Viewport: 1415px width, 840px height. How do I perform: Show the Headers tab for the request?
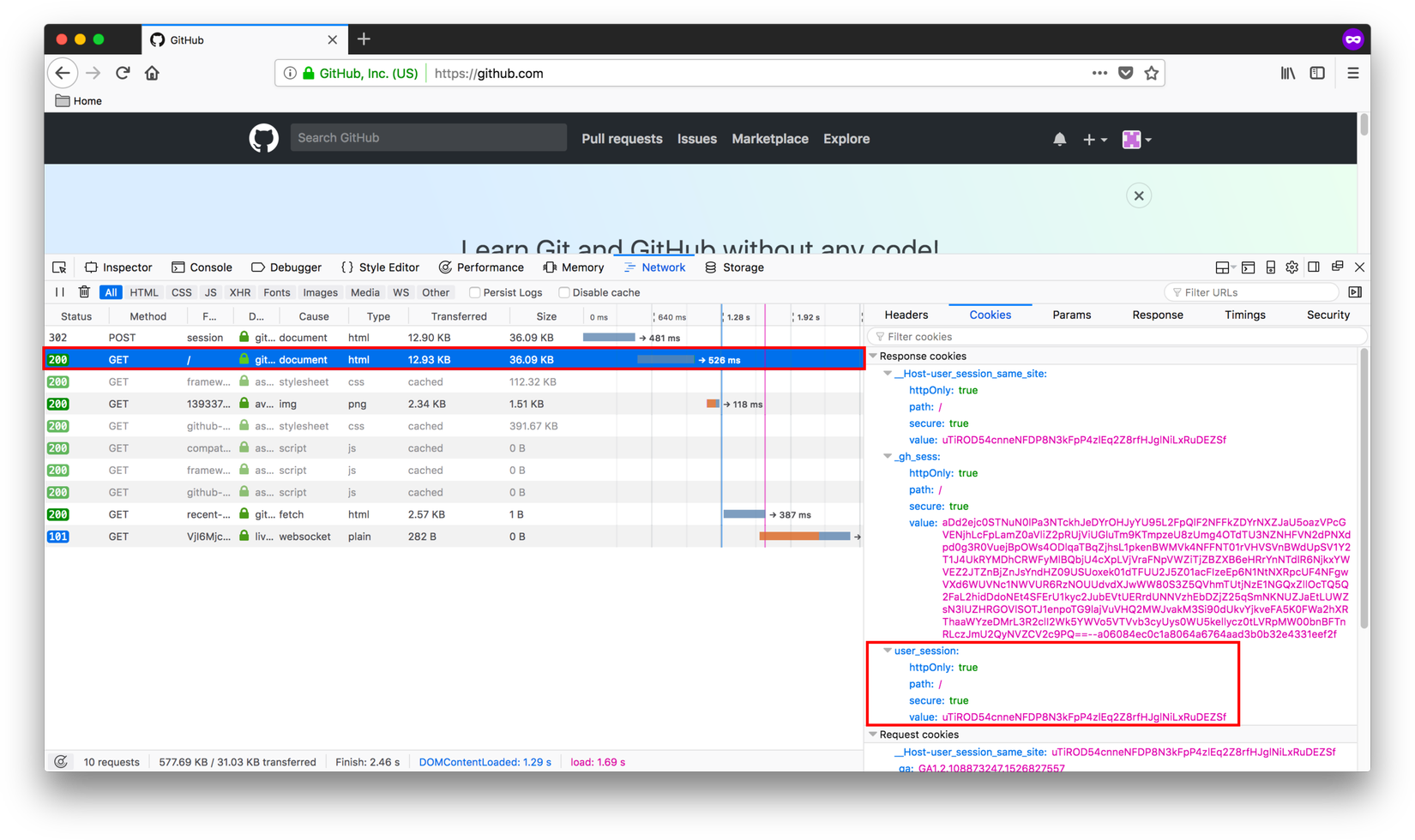coord(906,315)
